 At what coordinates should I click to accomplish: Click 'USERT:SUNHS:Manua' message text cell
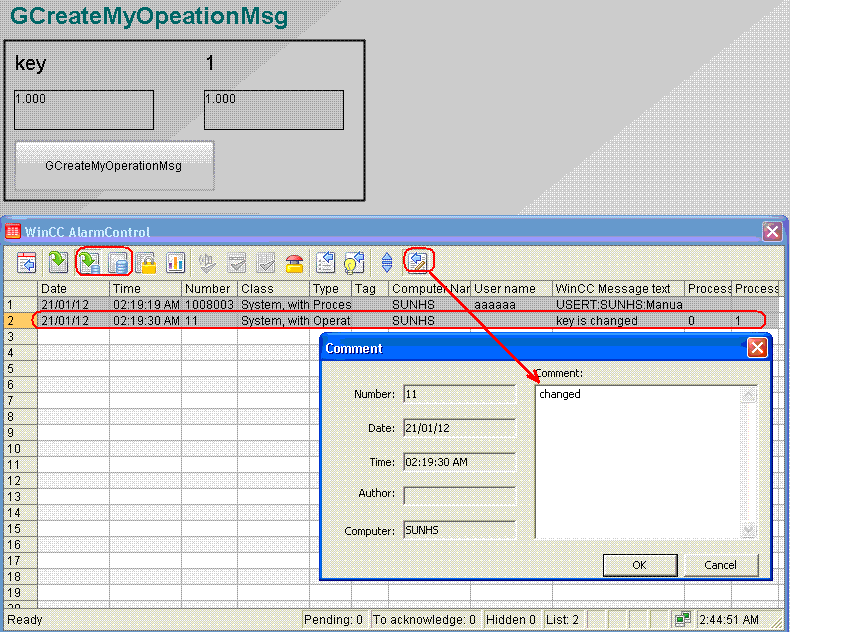[x=619, y=305]
